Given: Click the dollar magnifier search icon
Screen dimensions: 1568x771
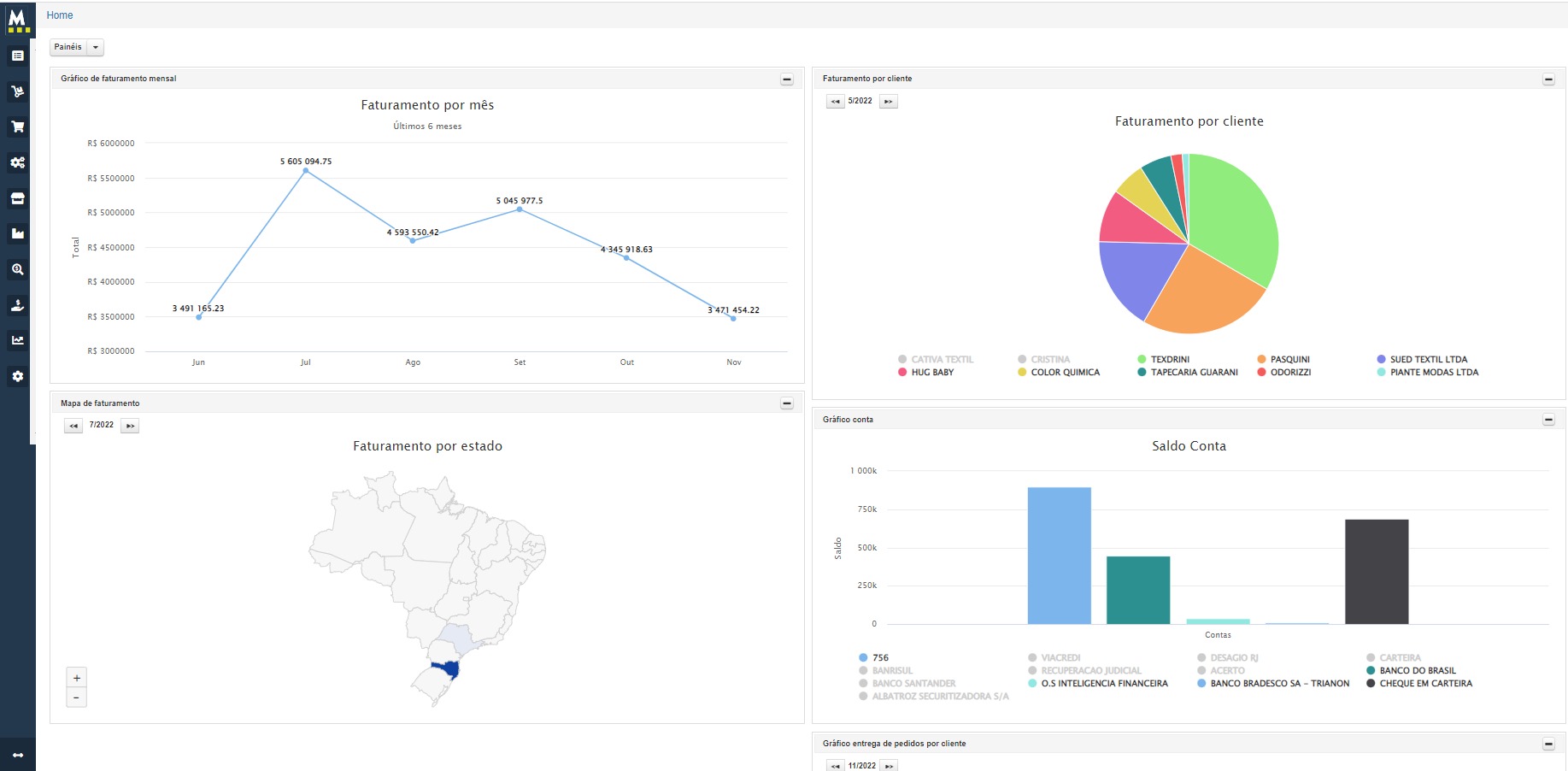Looking at the screenshot, I should pyautogui.click(x=17, y=269).
